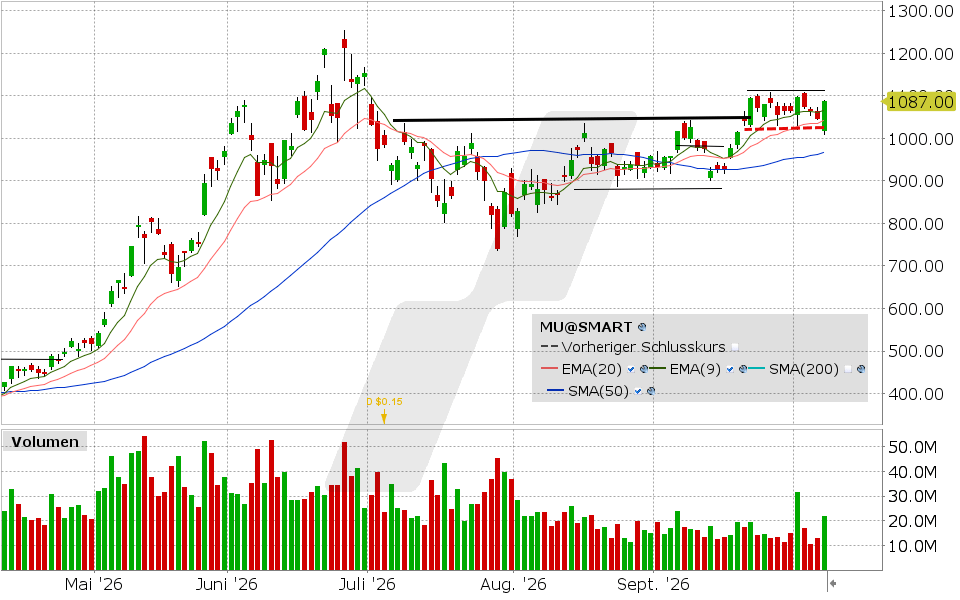Click the Vorheriger Schlusskurs legend text
Image resolution: width=960 pixels, height=600 pixels.
pyautogui.click(x=643, y=347)
